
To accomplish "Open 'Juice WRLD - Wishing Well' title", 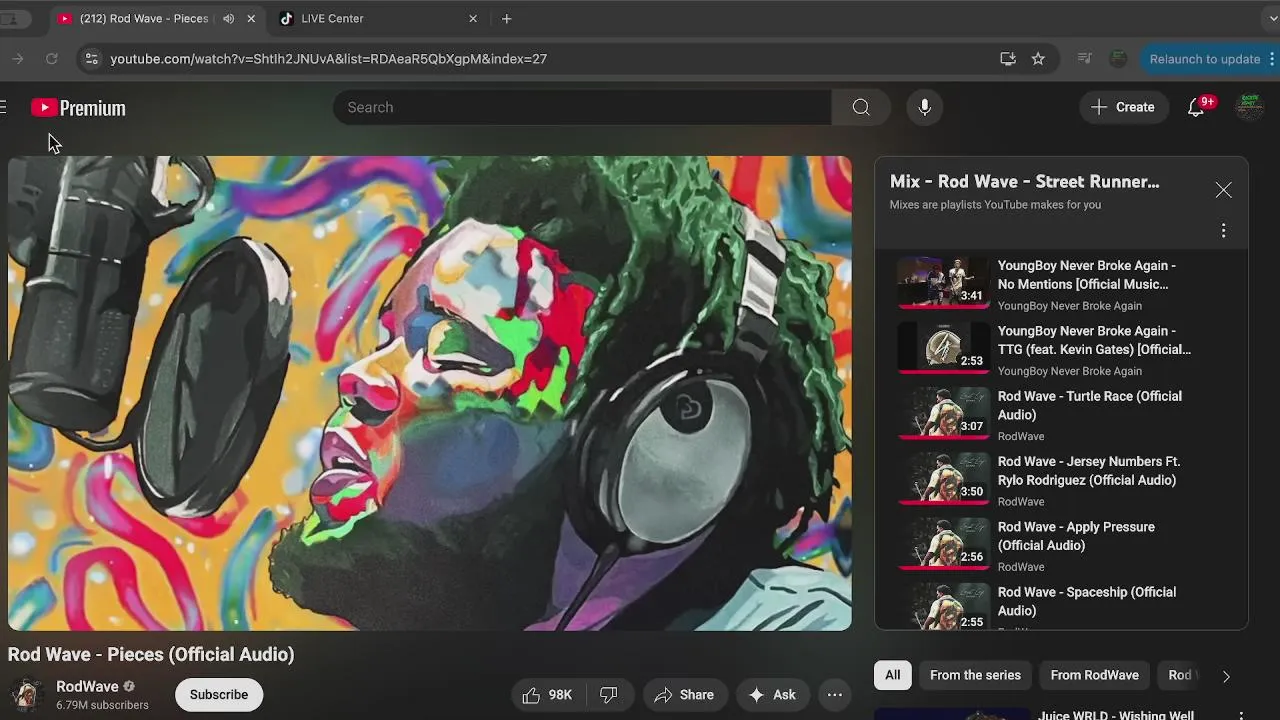I will [x=1117, y=715].
